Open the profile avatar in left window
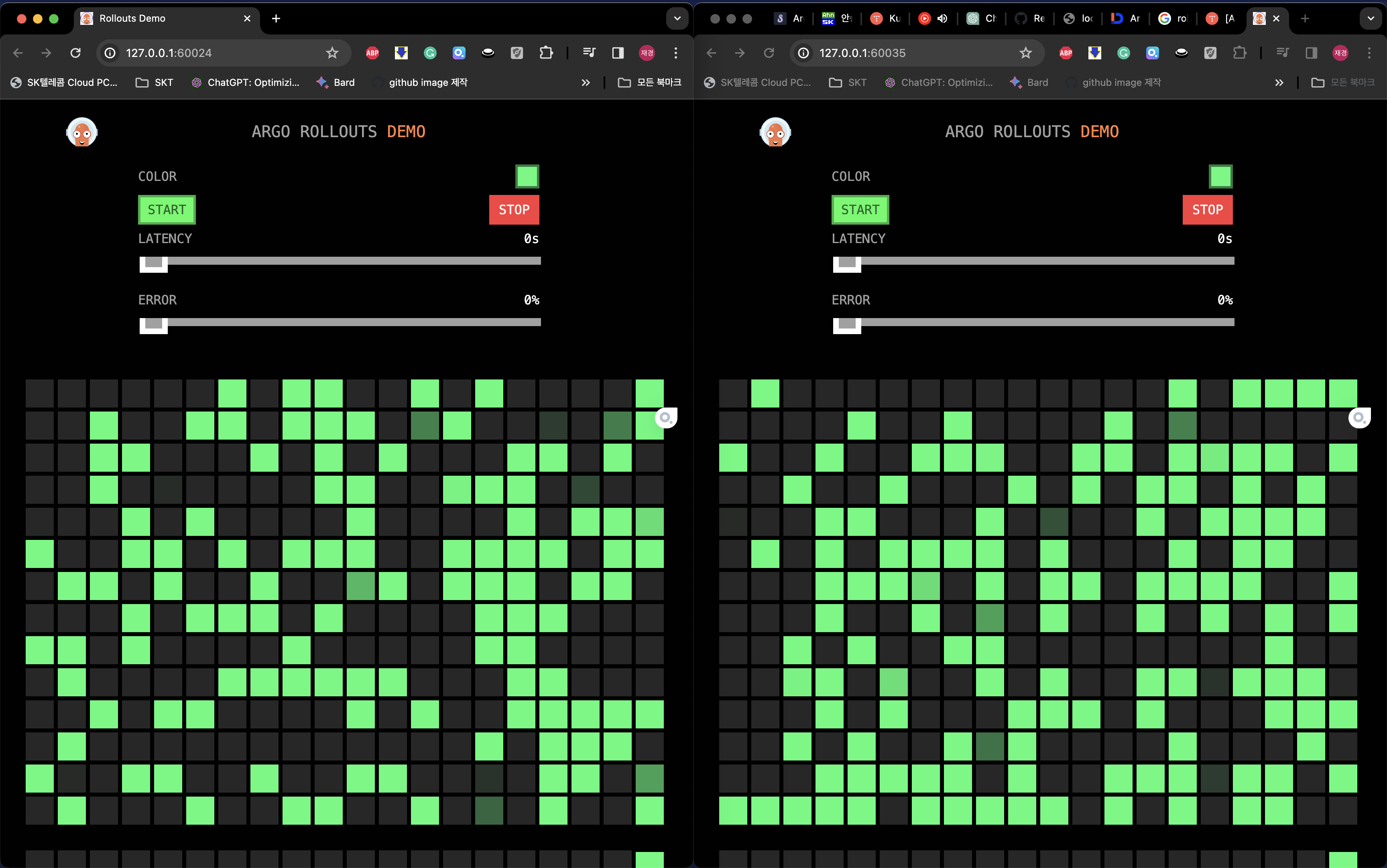The image size is (1387, 868). (x=647, y=53)
